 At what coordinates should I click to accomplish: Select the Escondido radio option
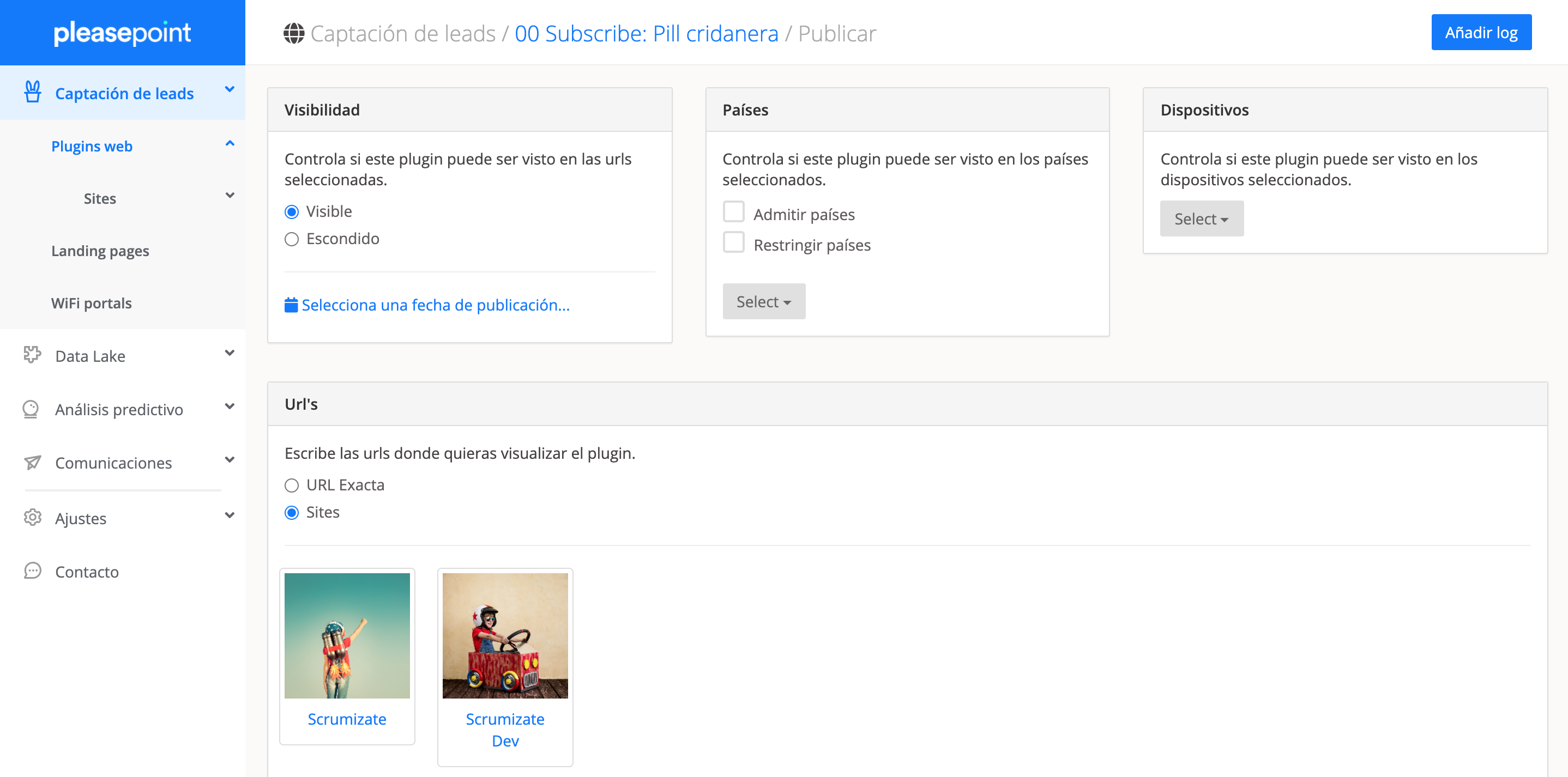click(292, 239)
